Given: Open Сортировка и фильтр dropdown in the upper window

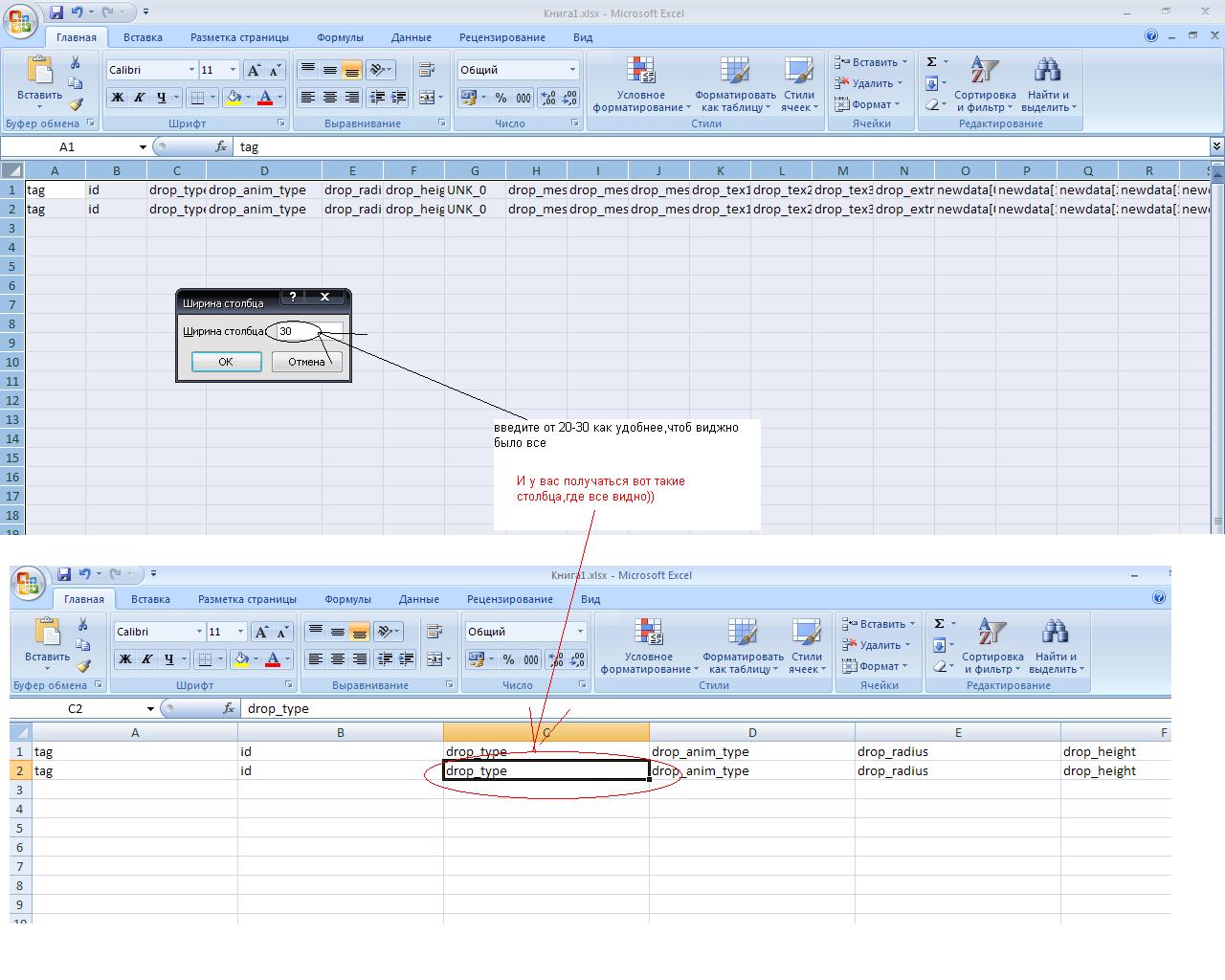Looking at the screenshot, I should pyautogui.click(x=985, y=84).
